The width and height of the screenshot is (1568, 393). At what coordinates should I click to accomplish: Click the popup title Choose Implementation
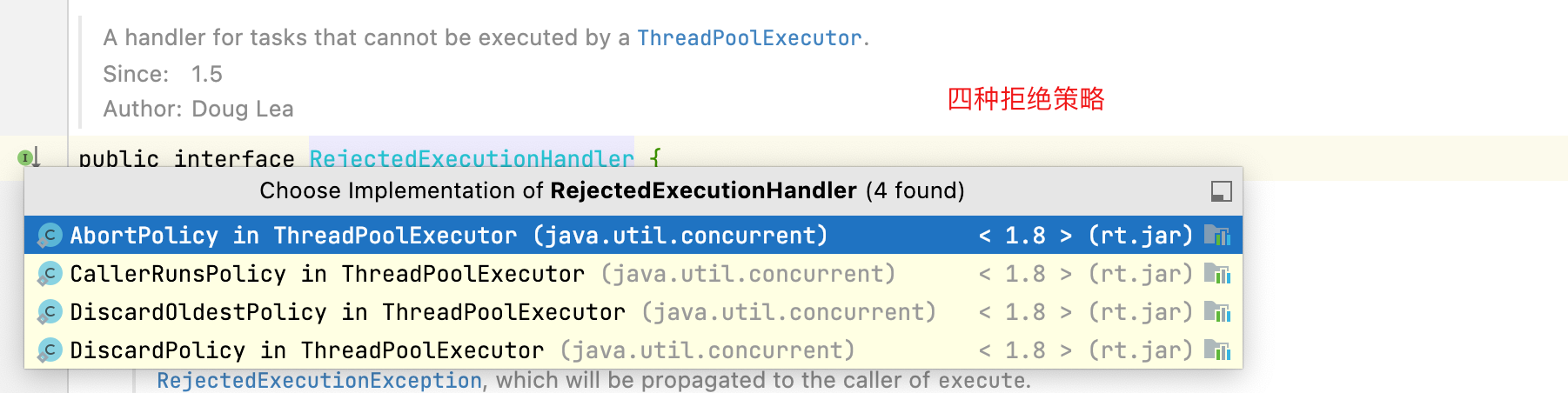tap(612, 191)
